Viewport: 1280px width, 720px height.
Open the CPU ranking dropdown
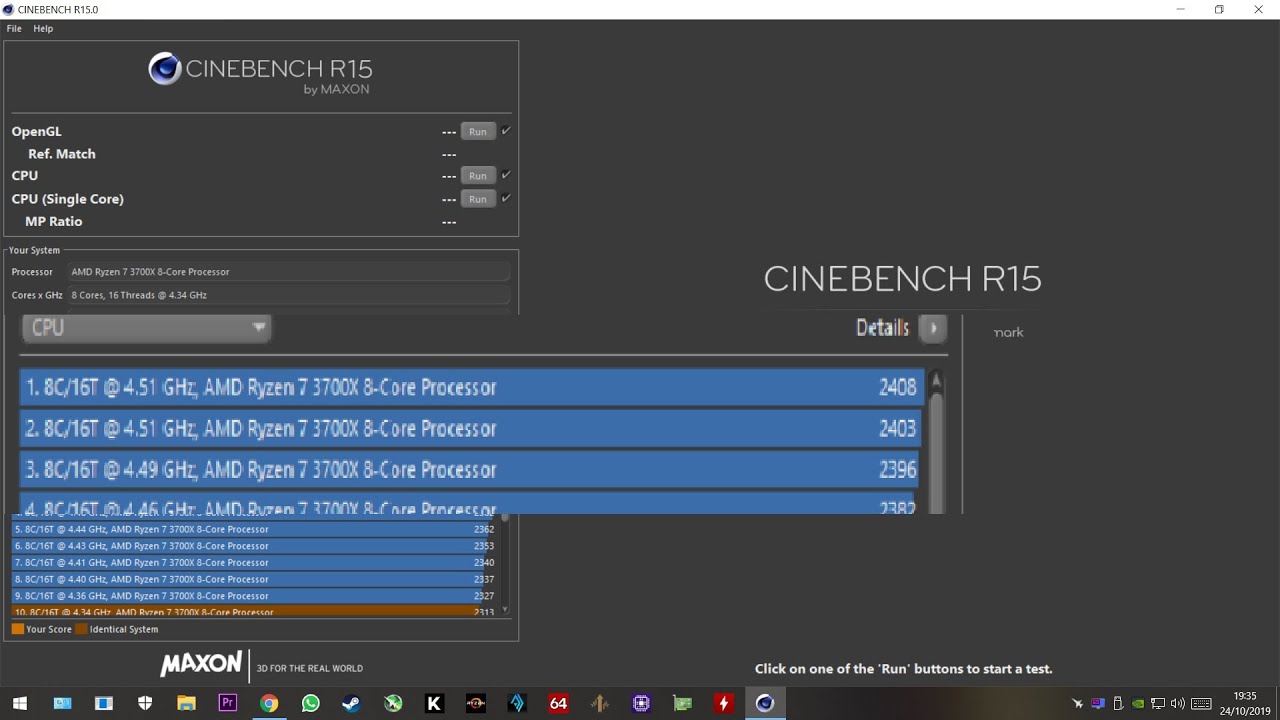click(x=146, y=328)
